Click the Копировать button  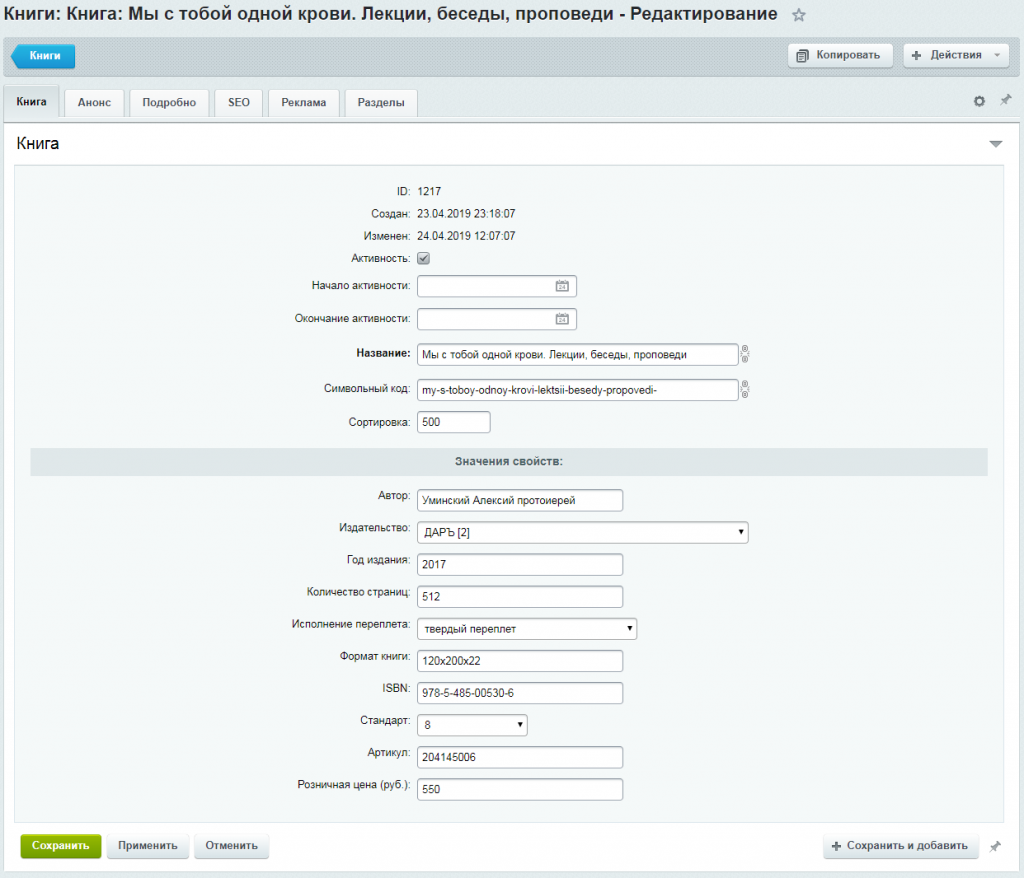pos(840,56)
